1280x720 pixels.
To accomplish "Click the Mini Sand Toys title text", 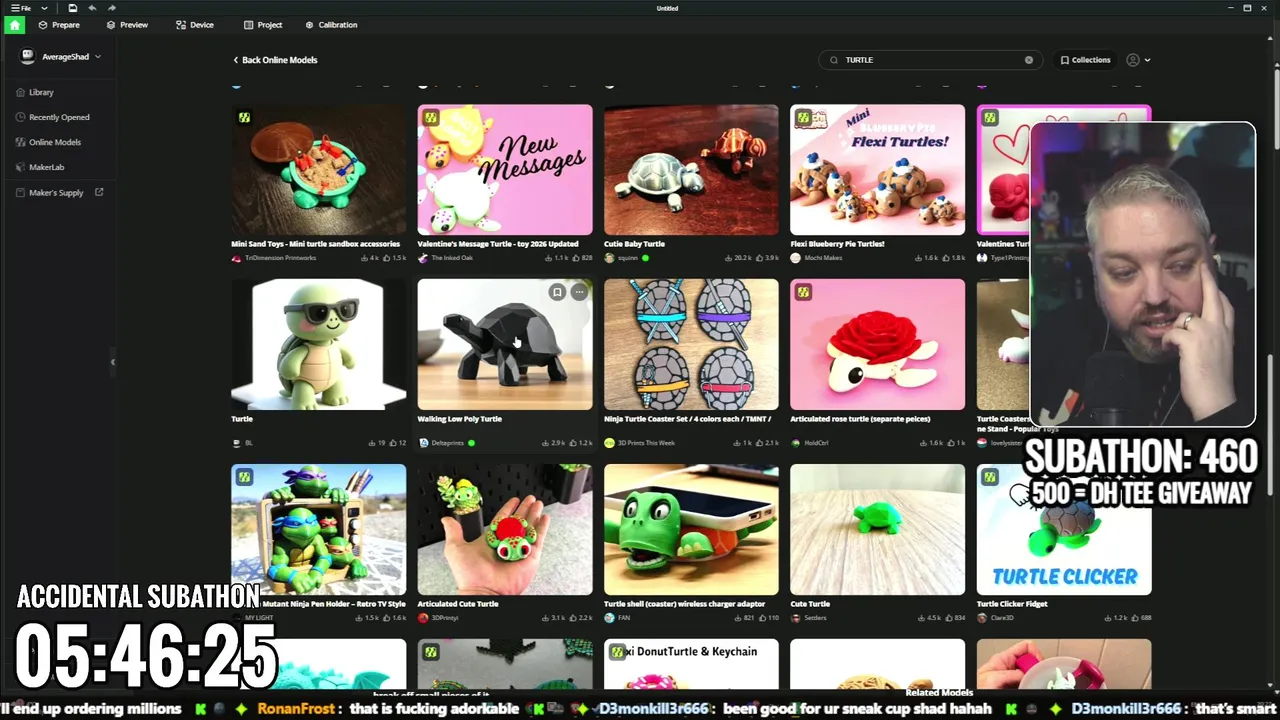I will (315, 244).
